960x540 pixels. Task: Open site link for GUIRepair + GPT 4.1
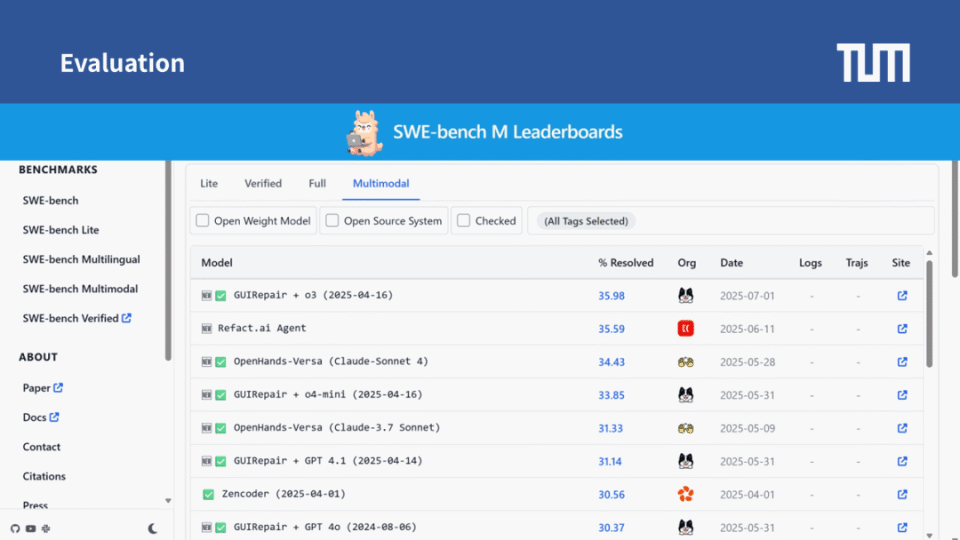click(902, 461)
